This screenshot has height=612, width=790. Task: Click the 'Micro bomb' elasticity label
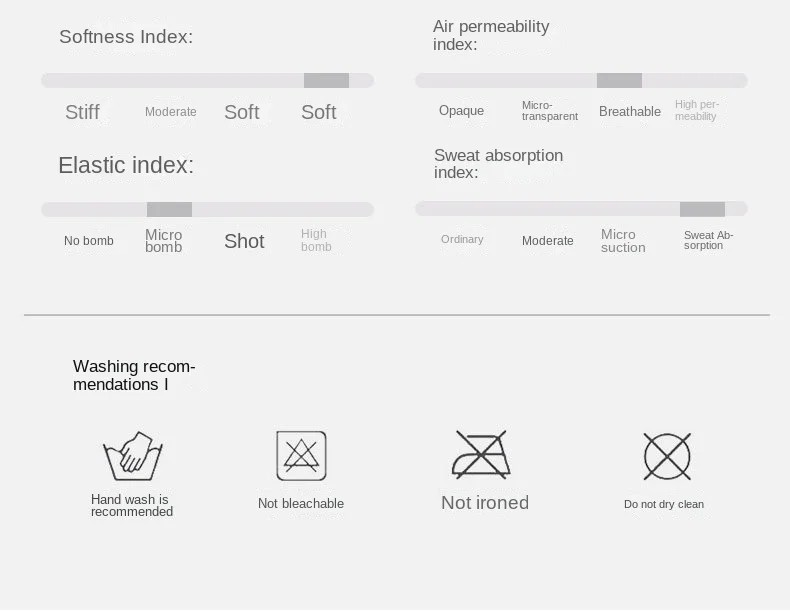[164, 241]
